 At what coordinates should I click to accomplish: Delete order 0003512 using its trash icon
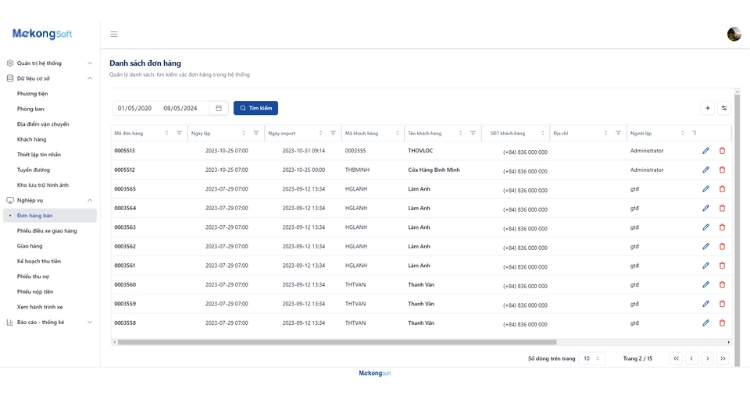click(722, 170)
